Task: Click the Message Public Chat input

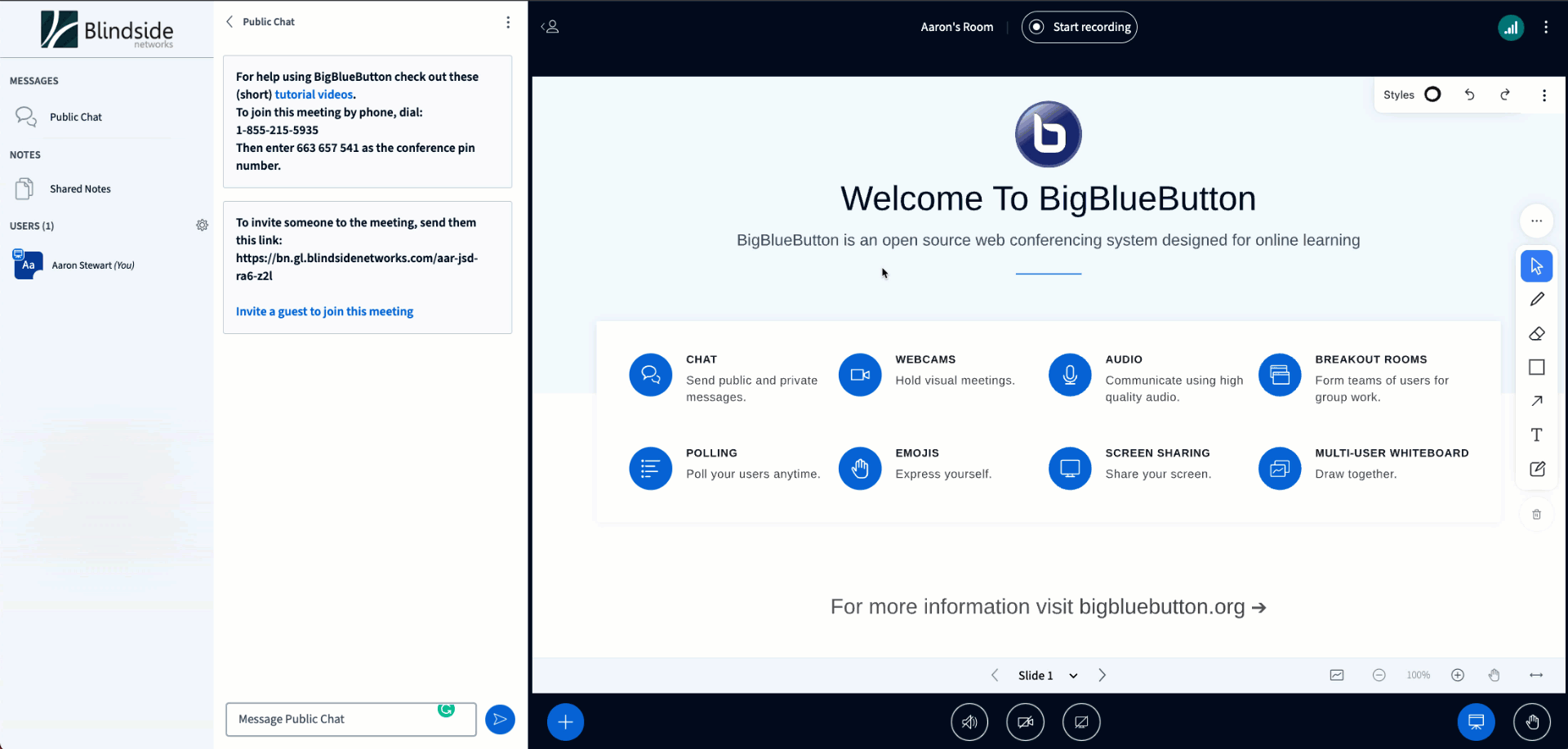Action: [351, 720]
